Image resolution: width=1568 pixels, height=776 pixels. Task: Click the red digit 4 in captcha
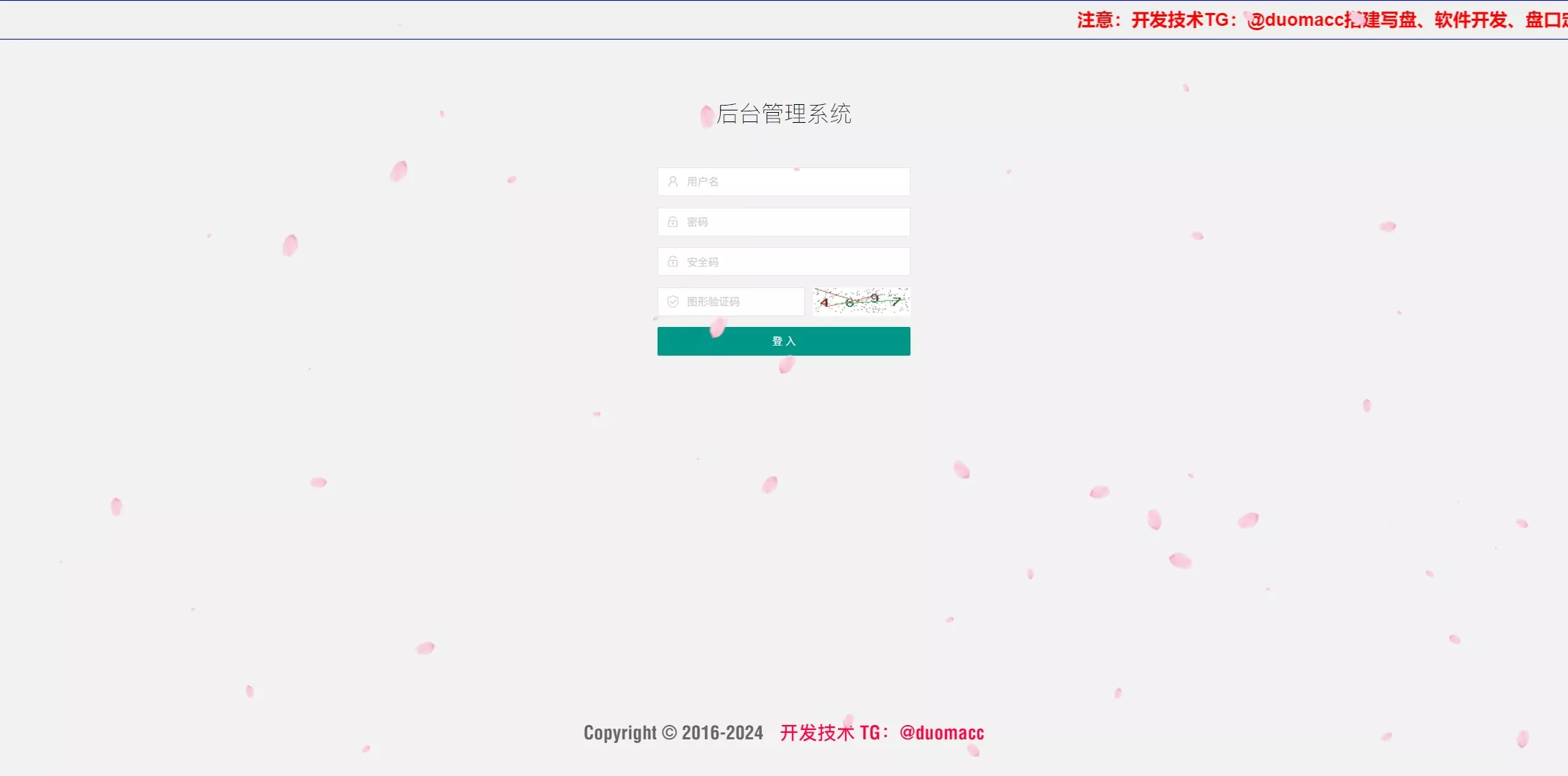coord(824,302)
